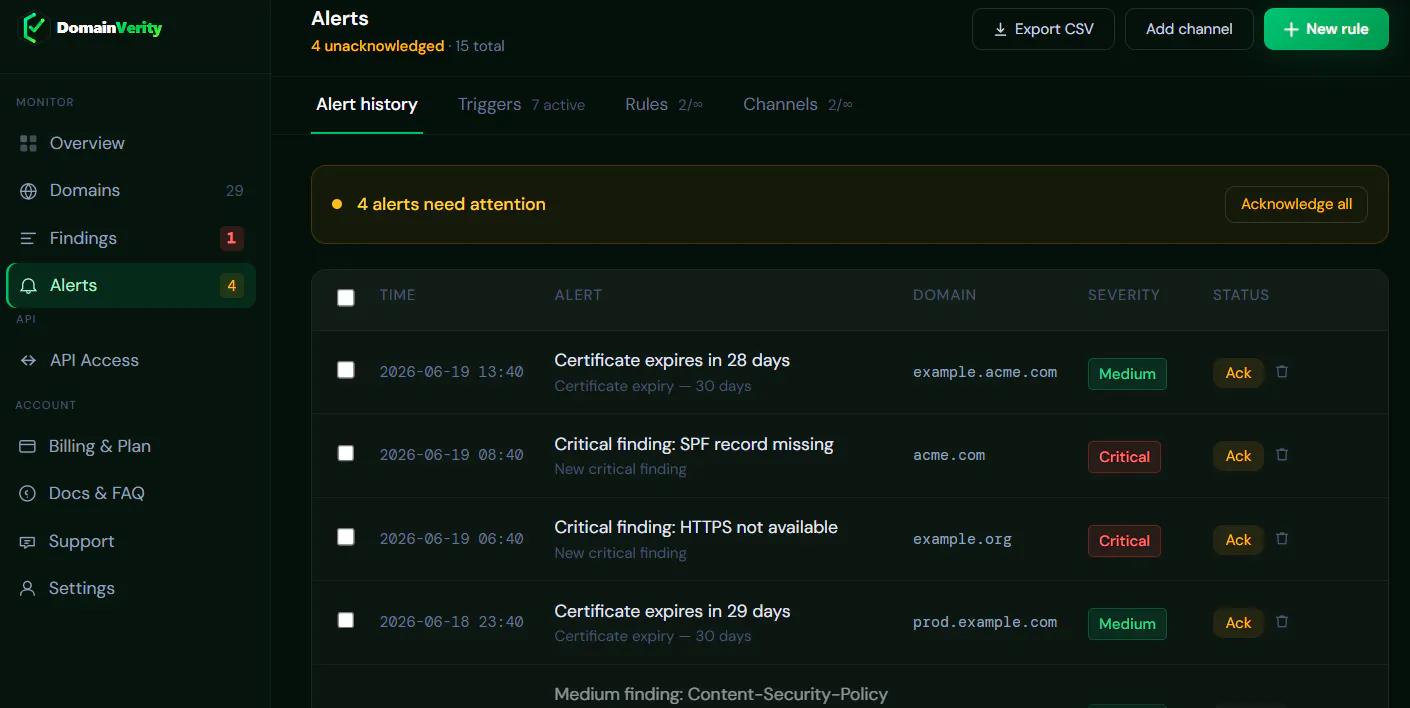Click the Critical badge for example.org
The height and width of the screenshot is (708, 1410).
click(x=1124, y=541)
